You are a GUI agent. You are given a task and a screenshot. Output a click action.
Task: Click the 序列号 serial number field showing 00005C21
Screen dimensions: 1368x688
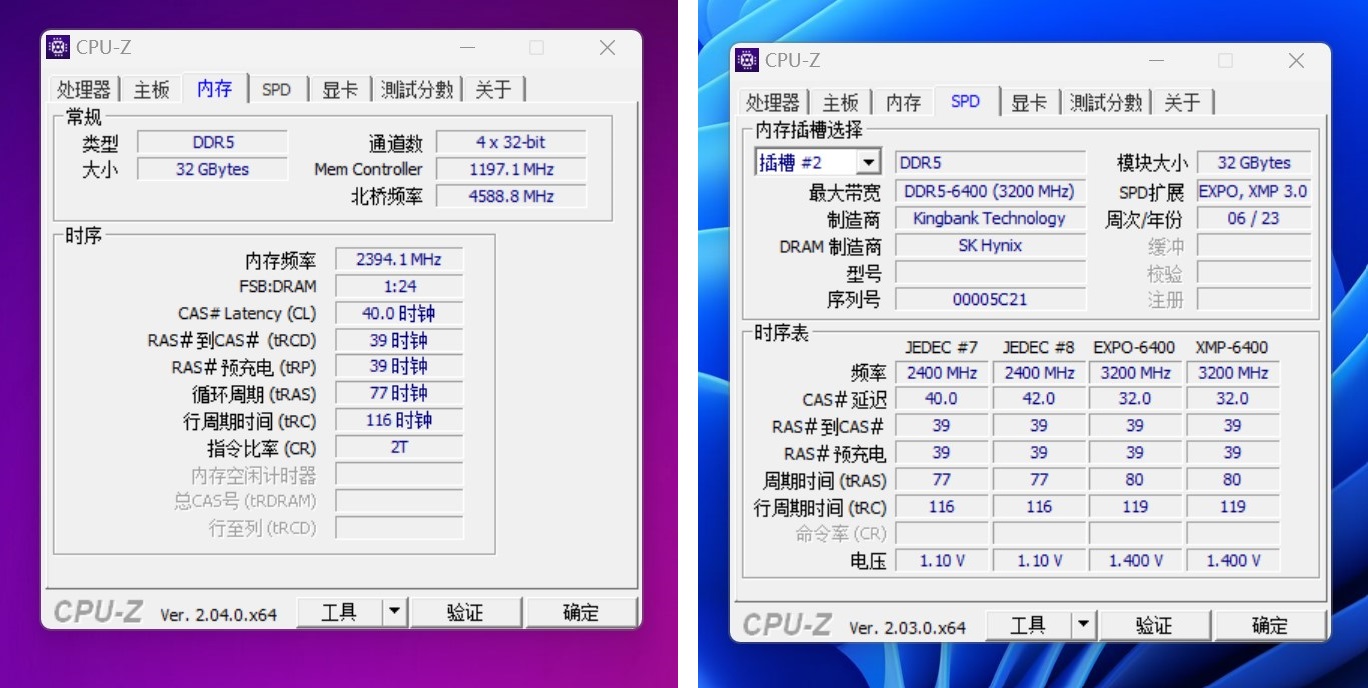pyautogui.click(x=988, y=299)
